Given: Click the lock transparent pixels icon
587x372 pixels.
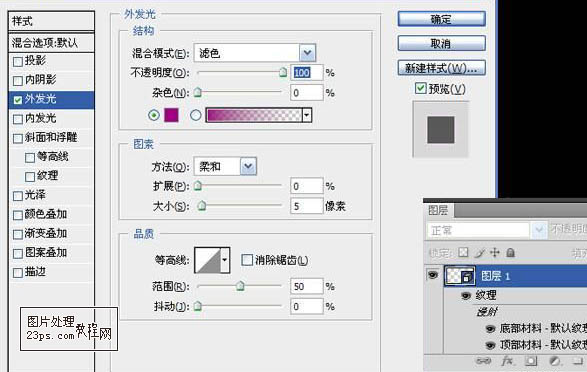Looking at the screenshot, I should point(463,253).
